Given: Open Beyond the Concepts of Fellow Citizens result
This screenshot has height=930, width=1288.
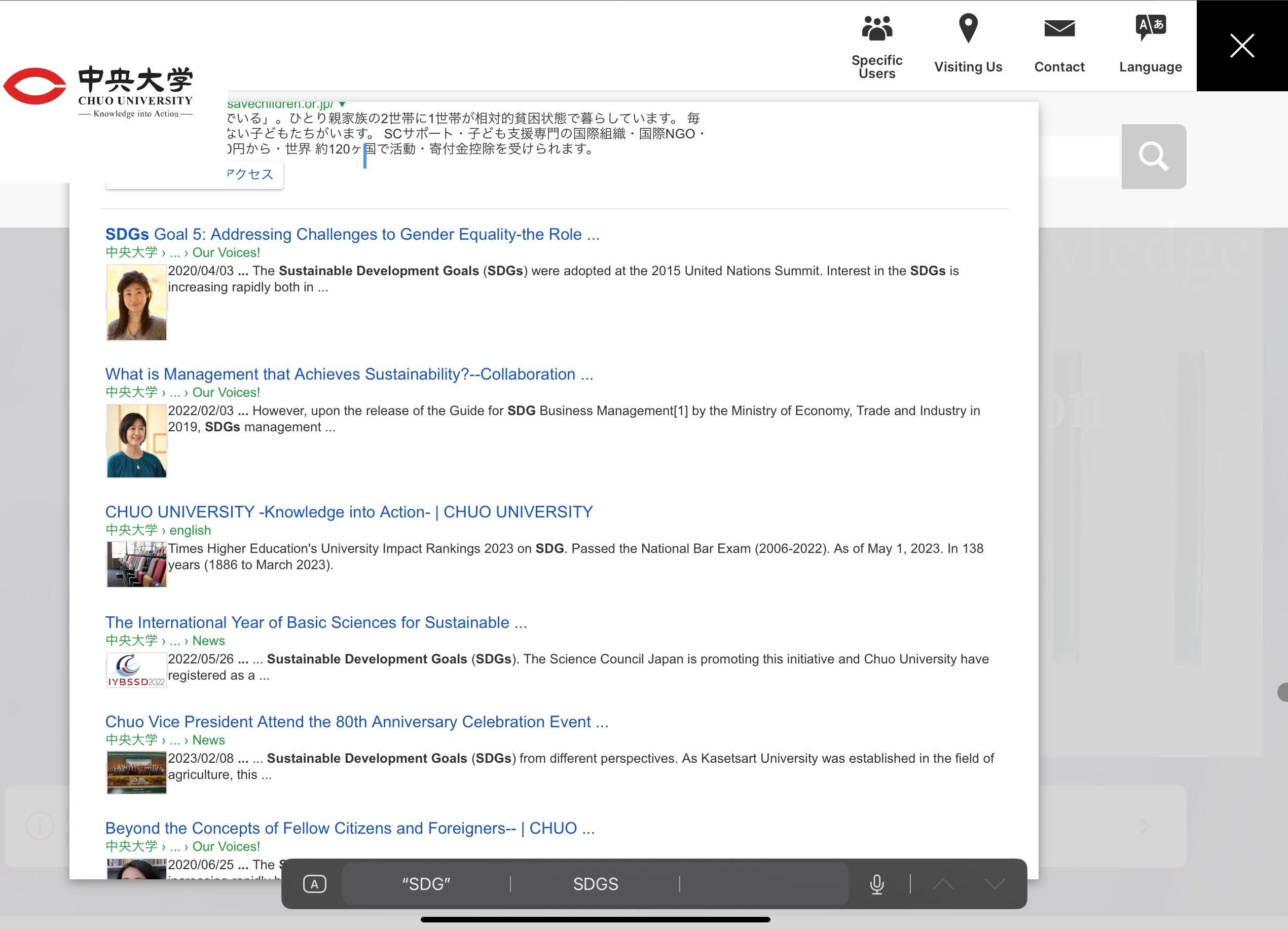Looking at the screenshot, I should 350,828.
